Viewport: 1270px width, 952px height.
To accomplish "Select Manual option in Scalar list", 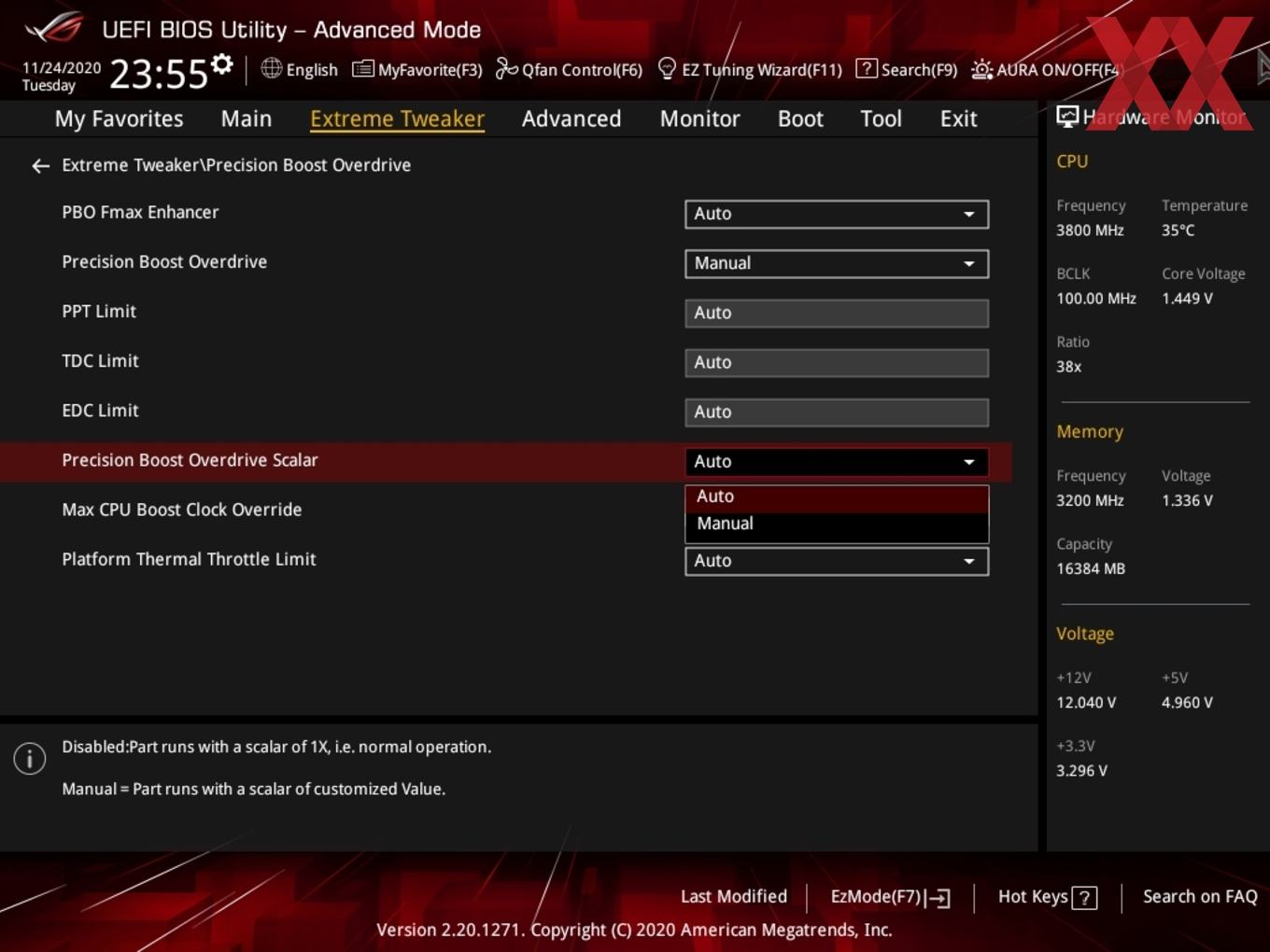I will pos(837,525).
